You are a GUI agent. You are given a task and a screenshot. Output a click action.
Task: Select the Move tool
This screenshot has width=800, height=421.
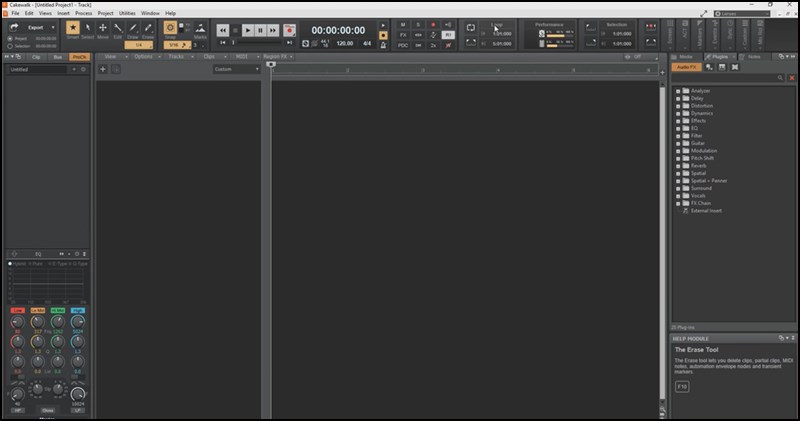coord(103,30)
